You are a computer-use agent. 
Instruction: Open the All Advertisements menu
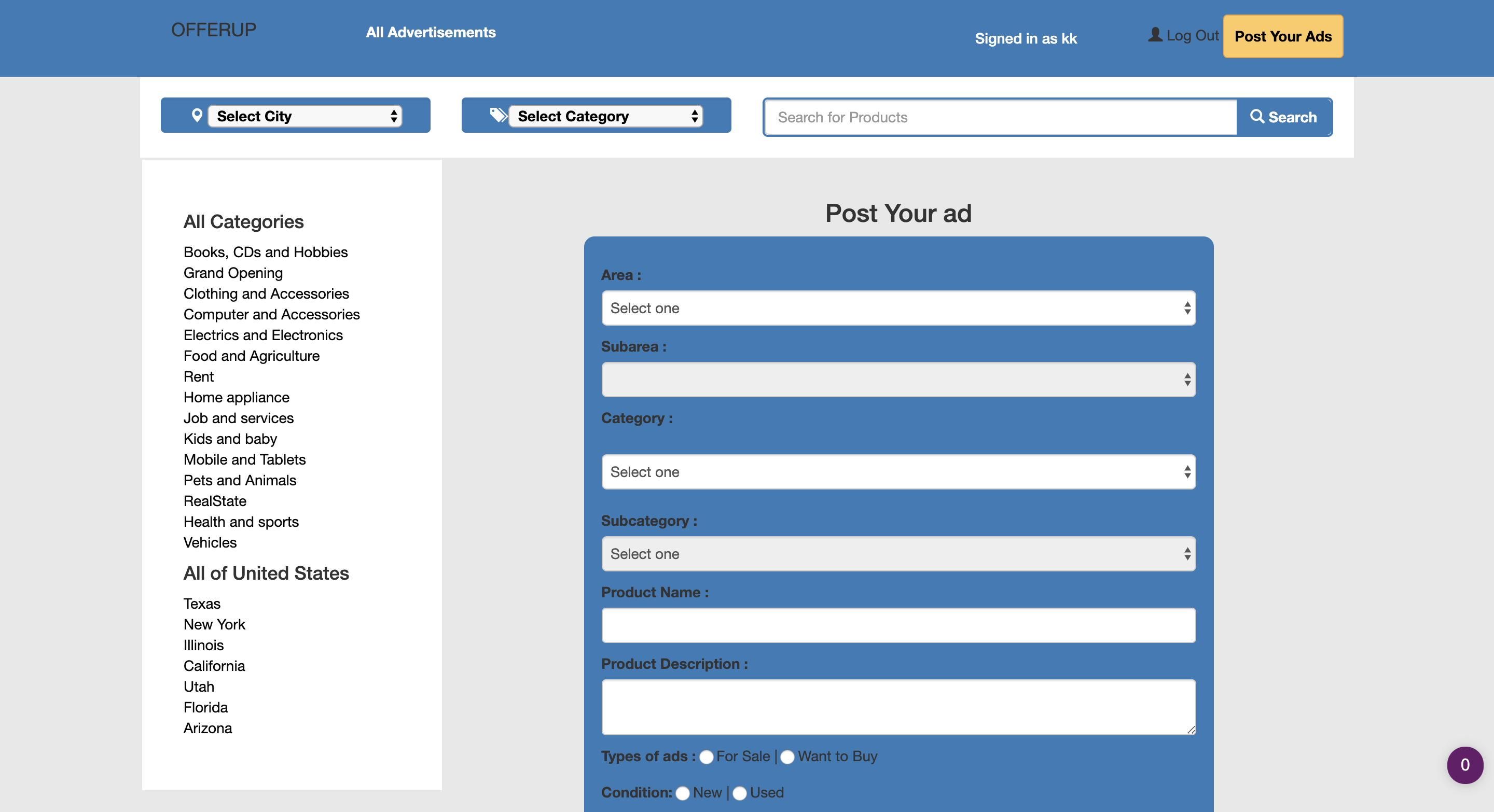[431, 33]
